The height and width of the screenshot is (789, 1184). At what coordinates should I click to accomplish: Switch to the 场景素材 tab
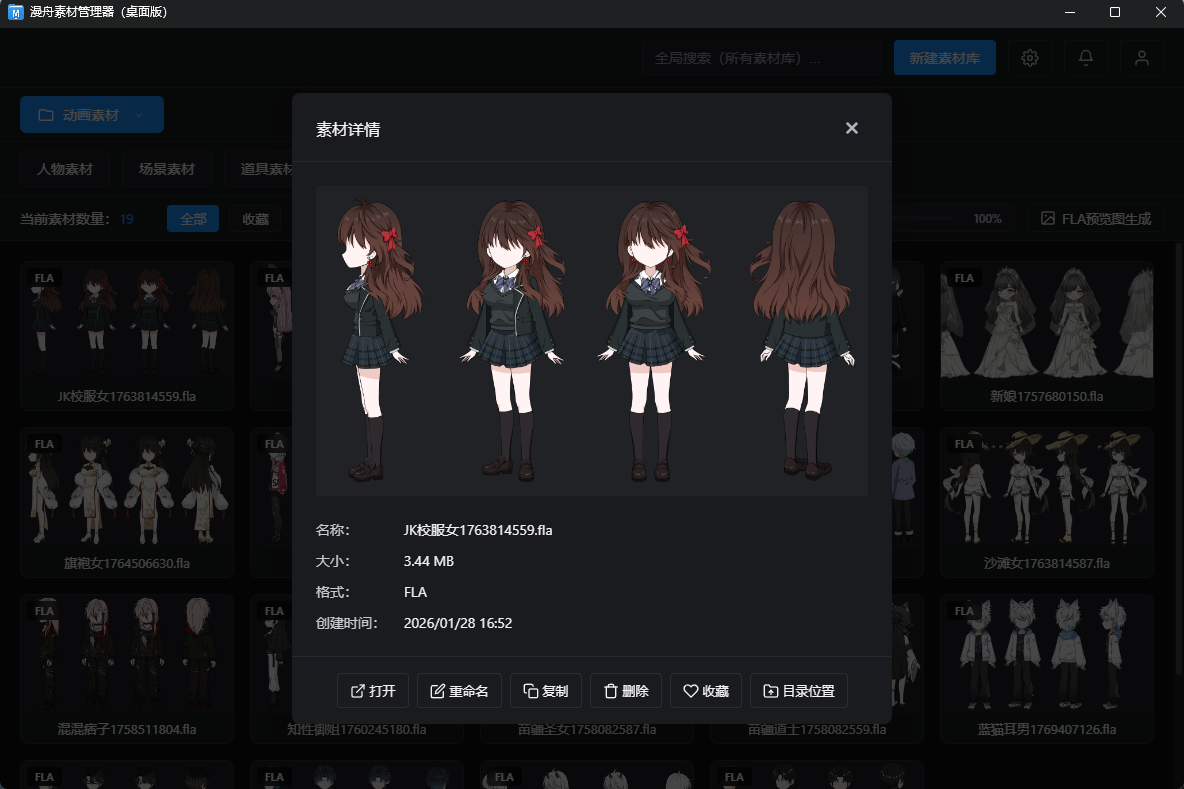coord(167,169)
